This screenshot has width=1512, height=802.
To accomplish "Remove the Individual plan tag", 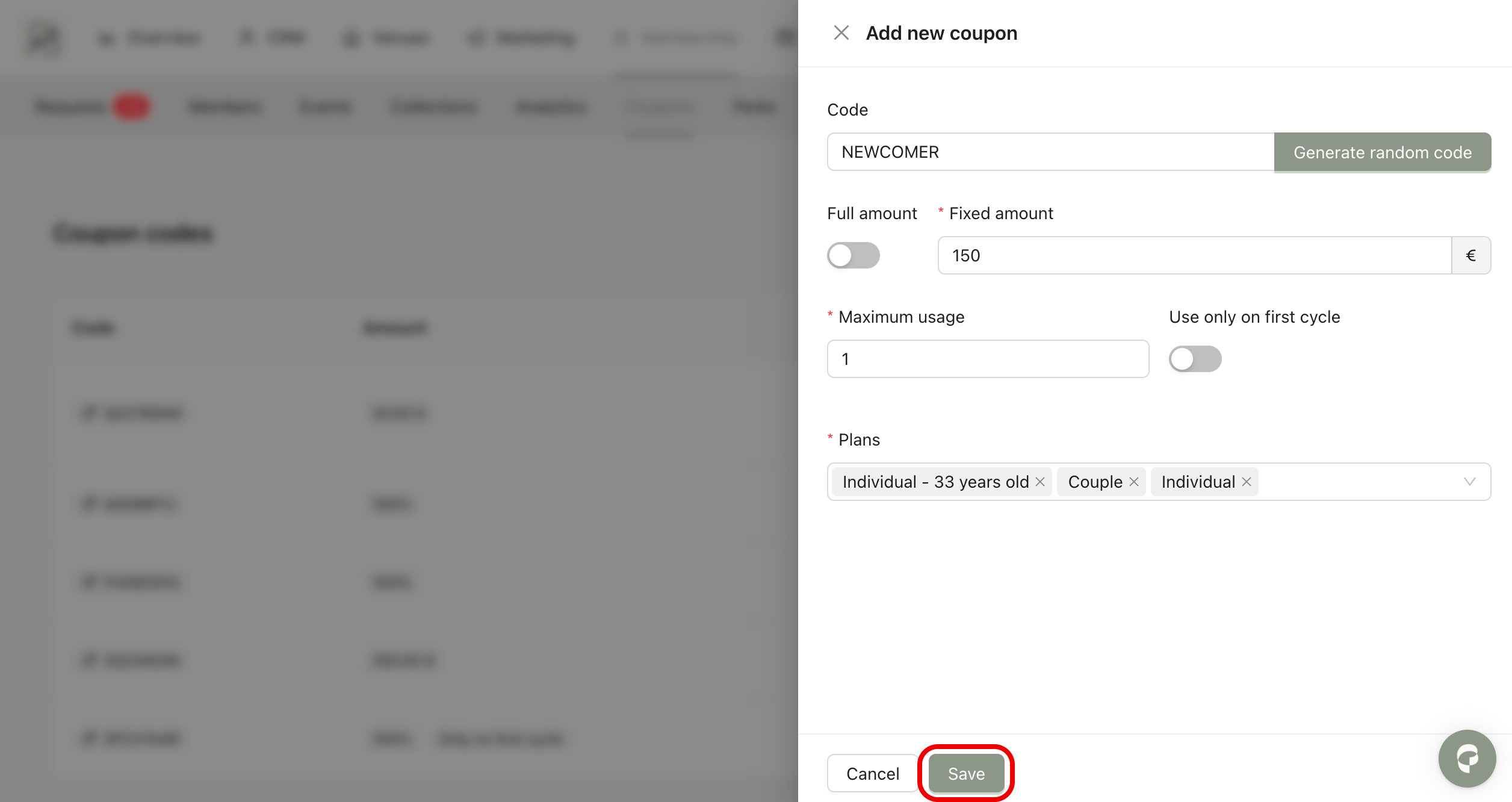I will point(1247,482).
